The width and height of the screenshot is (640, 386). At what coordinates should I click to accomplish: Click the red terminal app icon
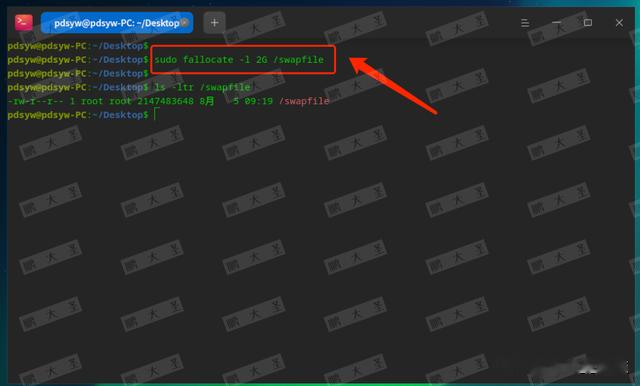pos(23,22)
